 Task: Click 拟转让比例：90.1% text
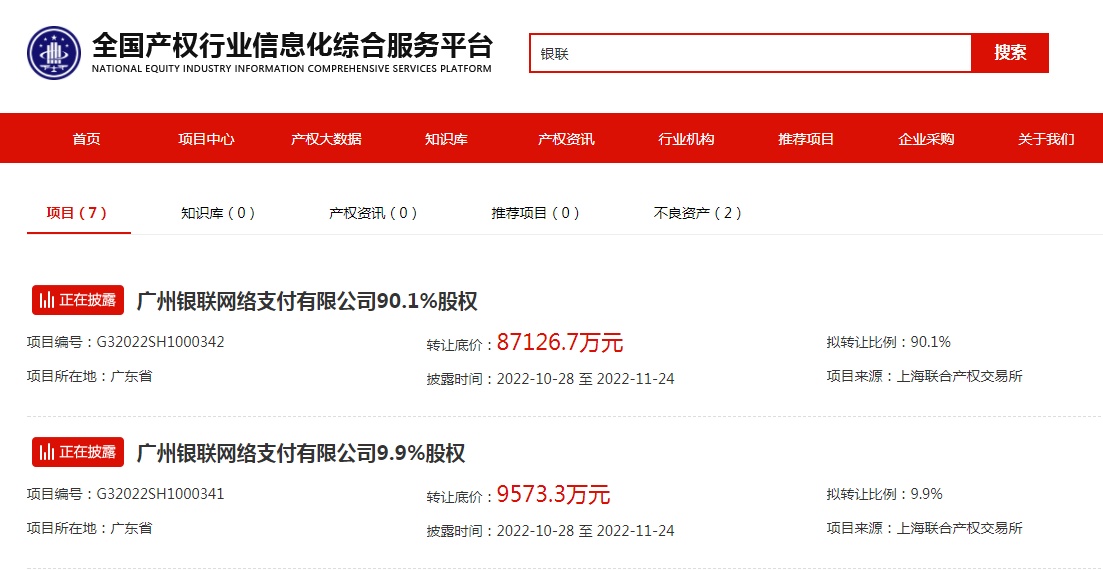tap(888, 342)
